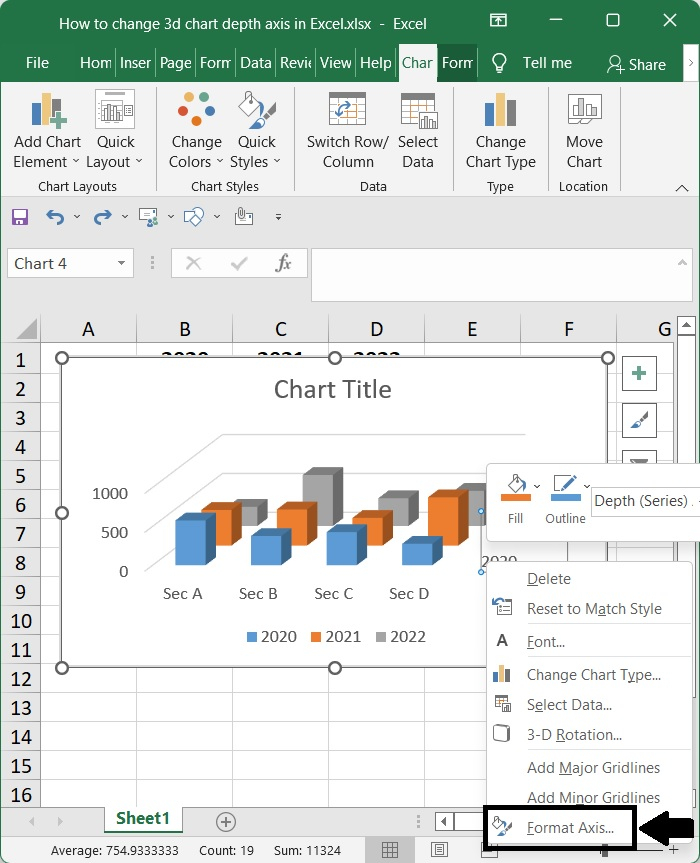Open Add Chart Element menu
The width and height of the screenshot is (700, 863).
click(x=47, y=131)
